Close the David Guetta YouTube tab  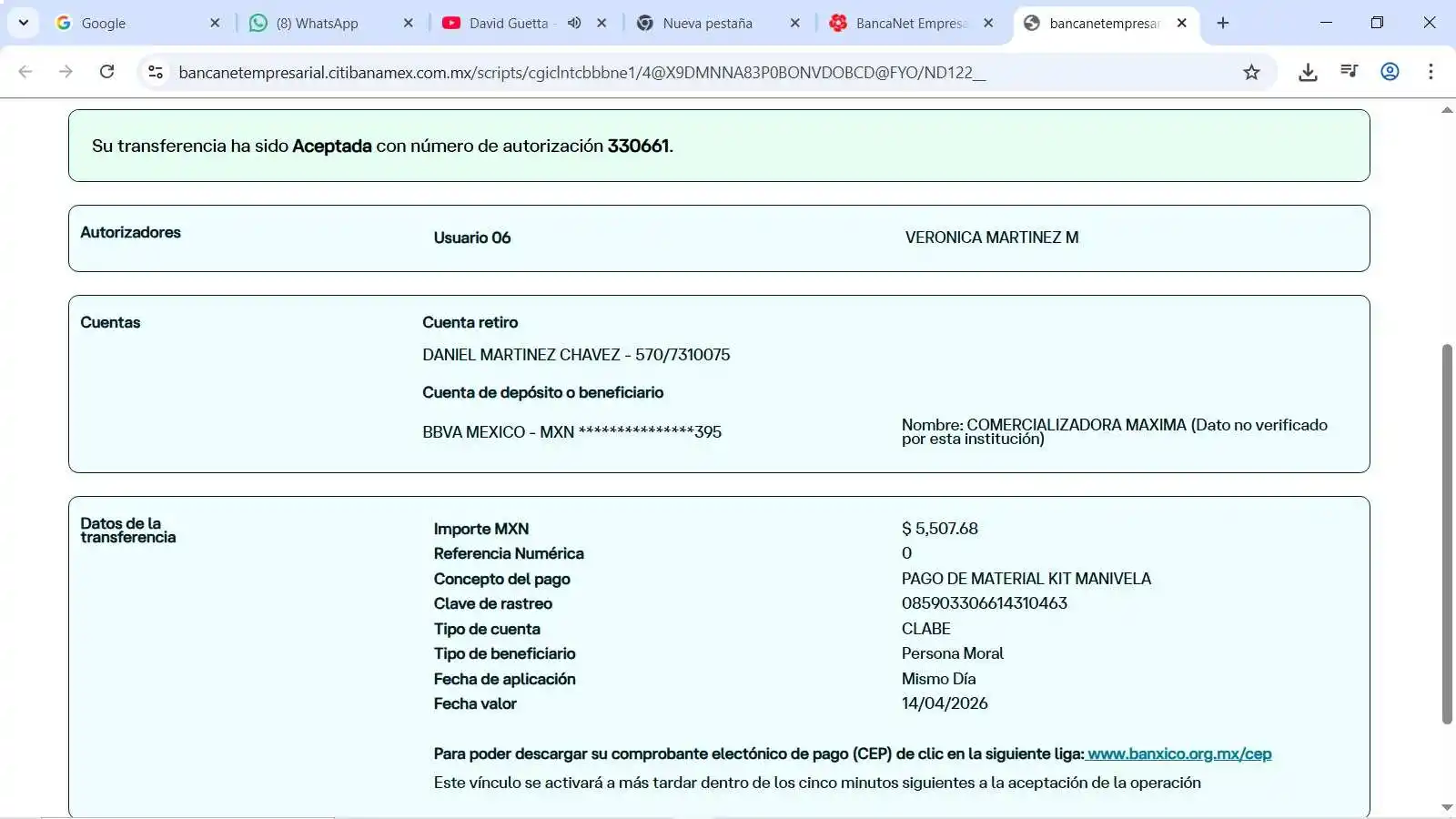[602, 23]
